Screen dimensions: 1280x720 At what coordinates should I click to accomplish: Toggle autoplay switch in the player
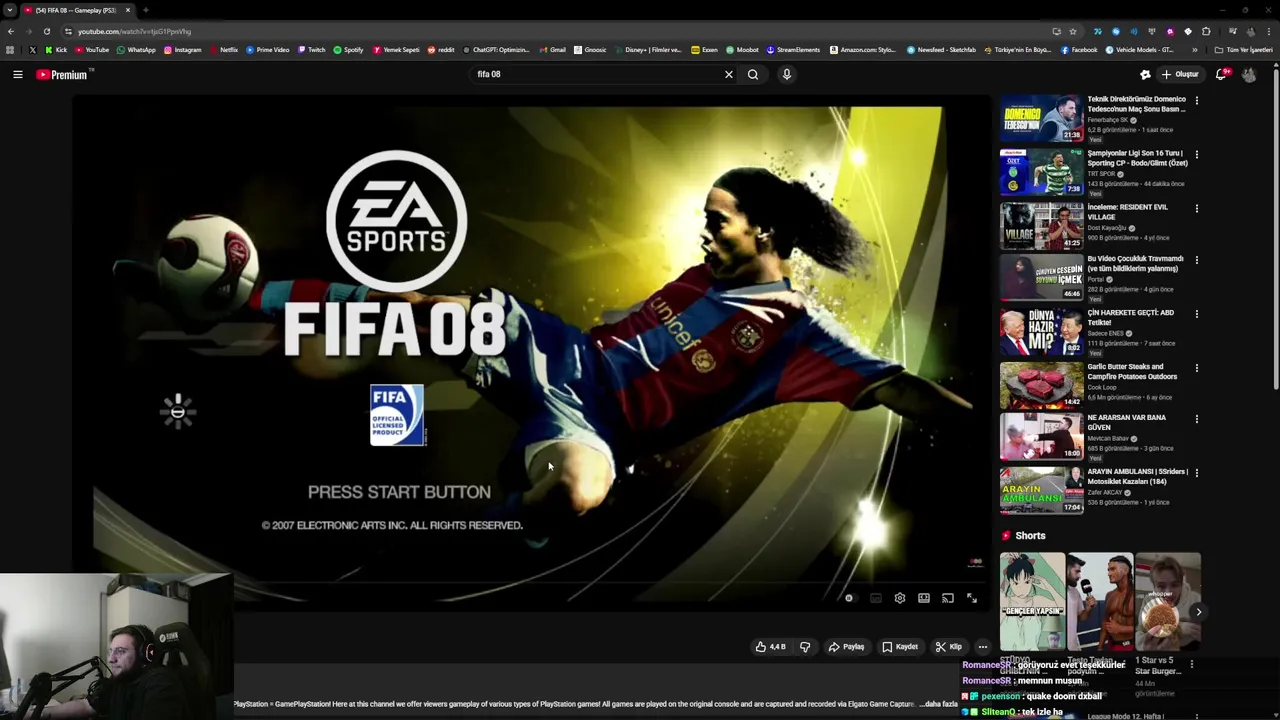(x=849, y=598)
